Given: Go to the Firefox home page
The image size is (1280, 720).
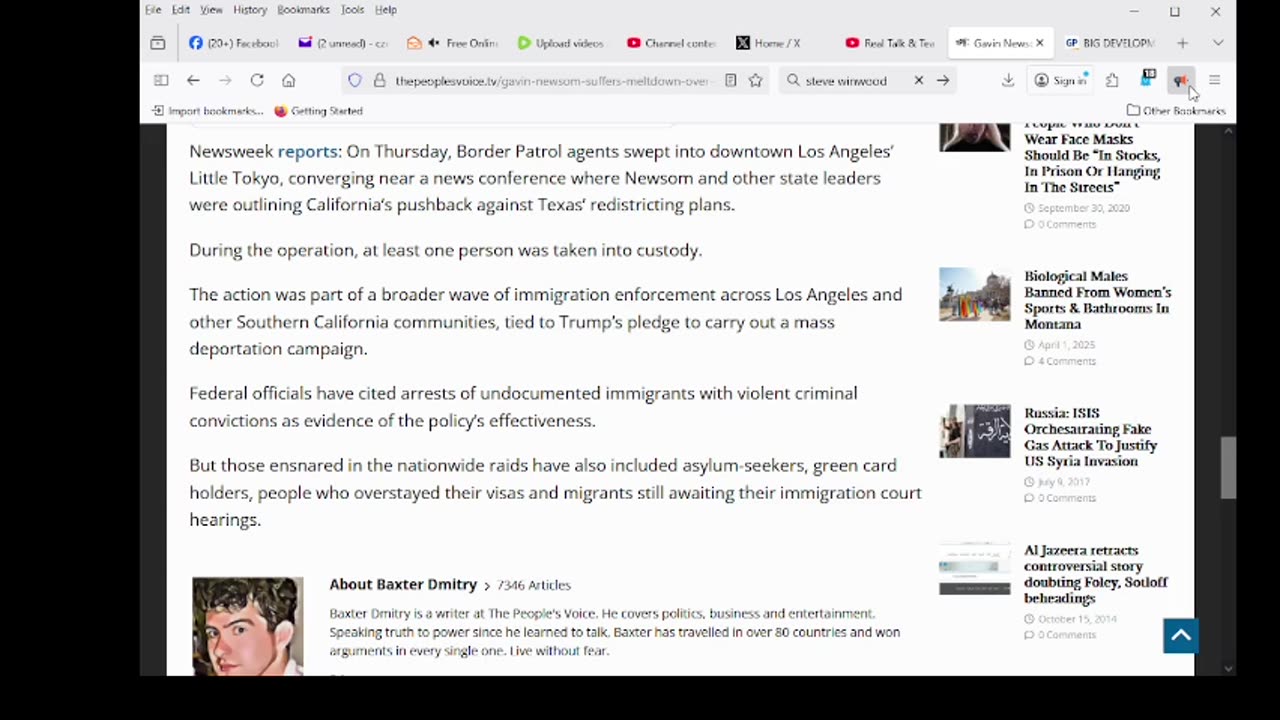Looking at the screenshot, I should (289, 80).
